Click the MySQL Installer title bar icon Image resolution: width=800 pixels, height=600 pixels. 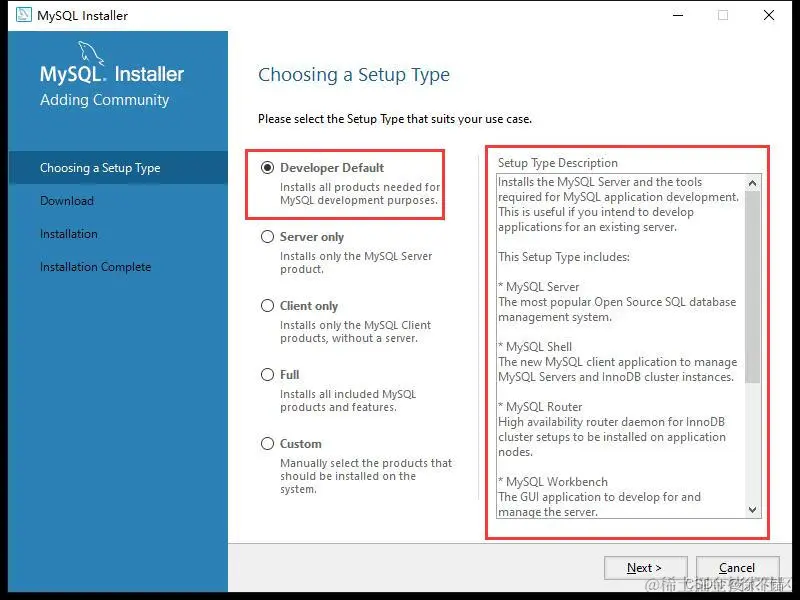coord(24,15)
